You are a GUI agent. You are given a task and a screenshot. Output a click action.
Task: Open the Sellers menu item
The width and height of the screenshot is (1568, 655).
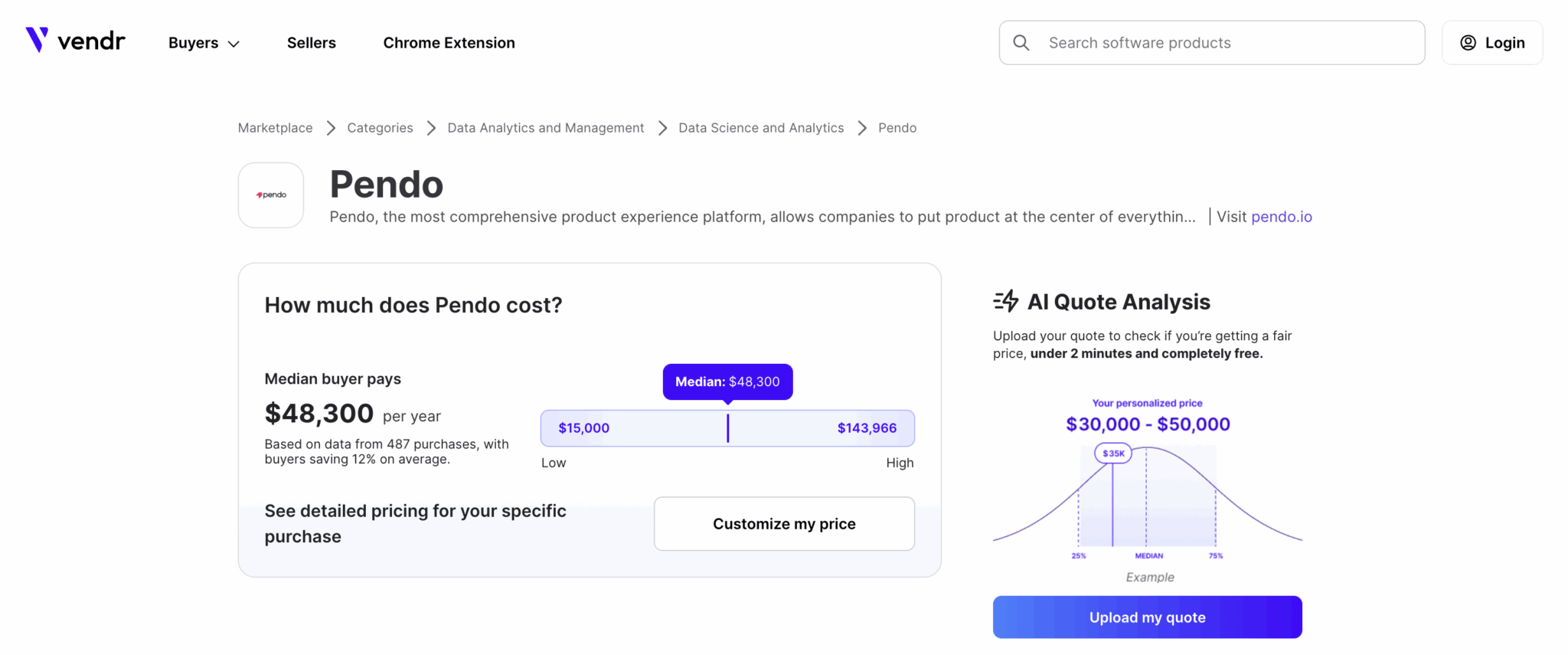311,43
